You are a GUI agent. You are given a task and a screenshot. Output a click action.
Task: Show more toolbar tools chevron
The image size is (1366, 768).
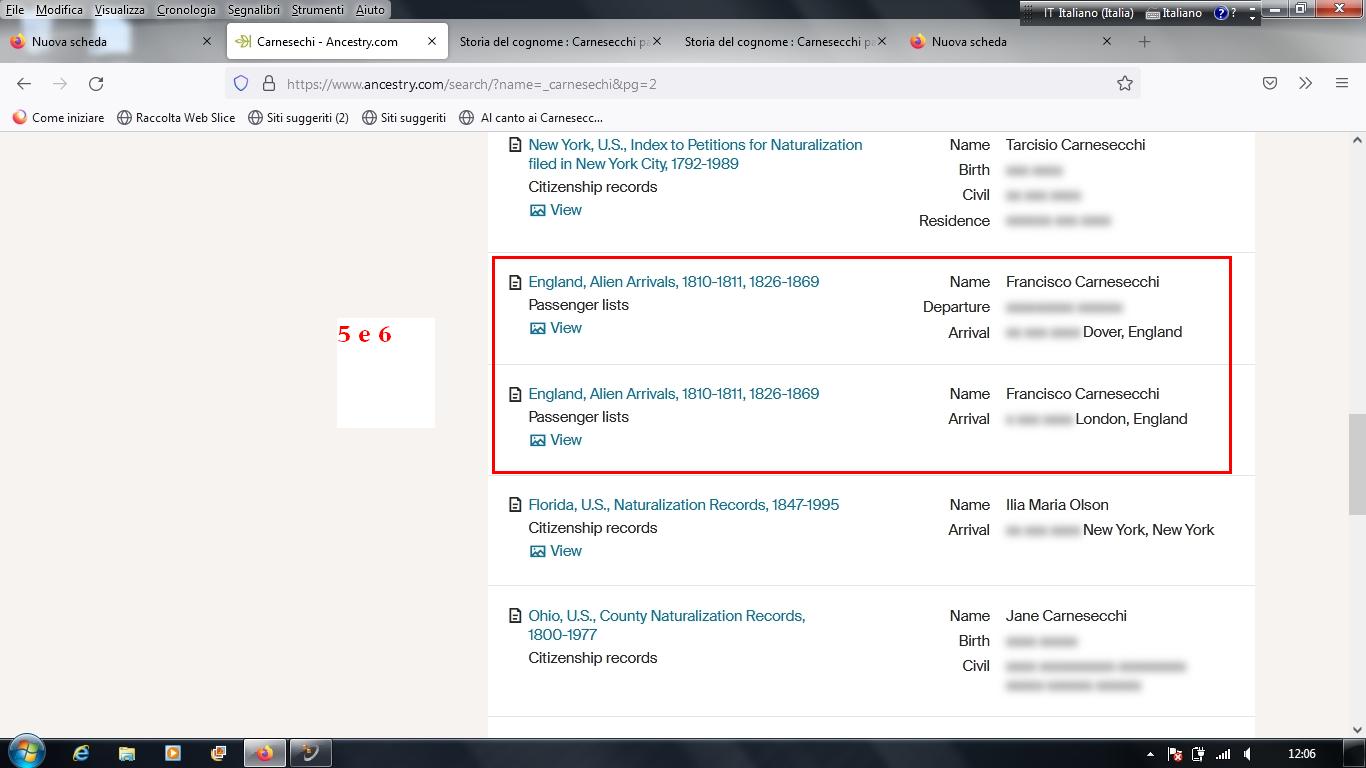(1305, 84)
